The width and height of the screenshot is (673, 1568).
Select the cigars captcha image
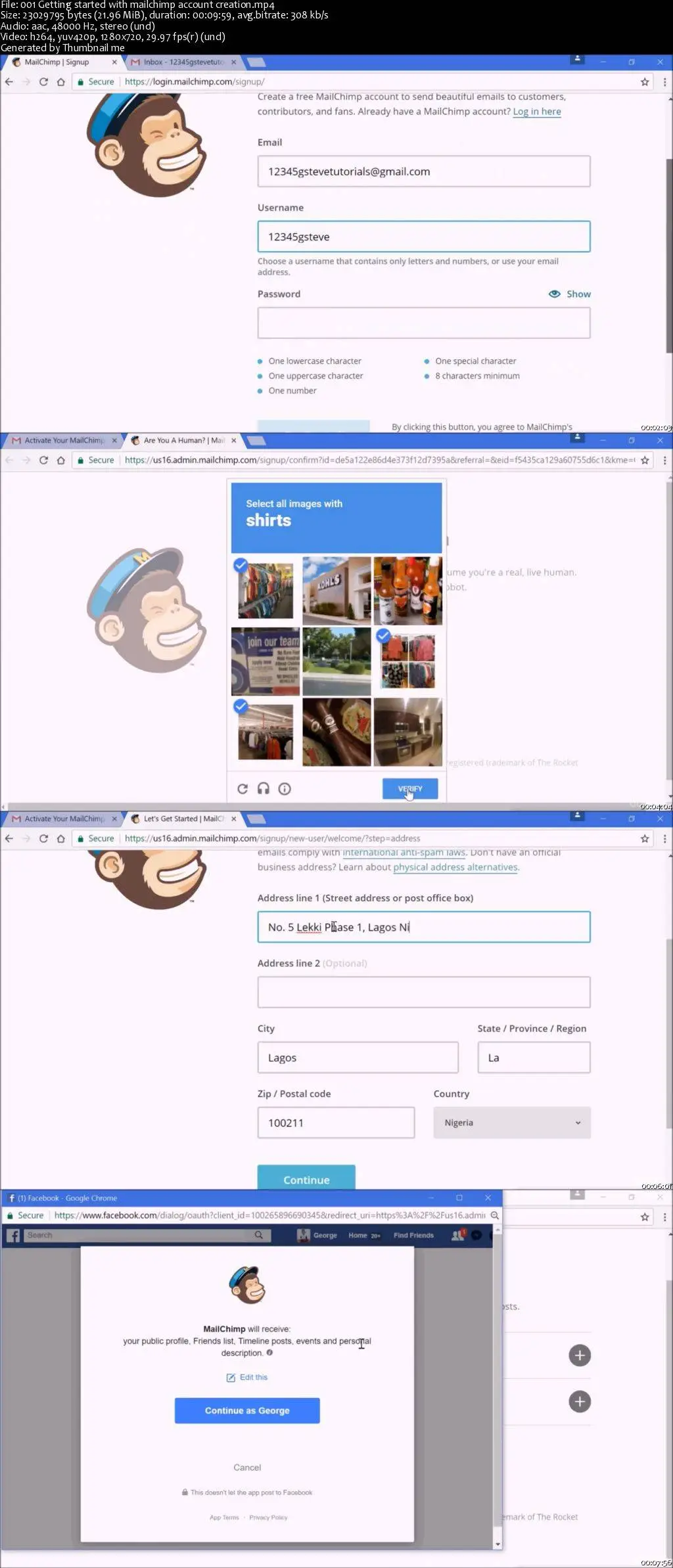pyautogui.click(x=336, y=732)
